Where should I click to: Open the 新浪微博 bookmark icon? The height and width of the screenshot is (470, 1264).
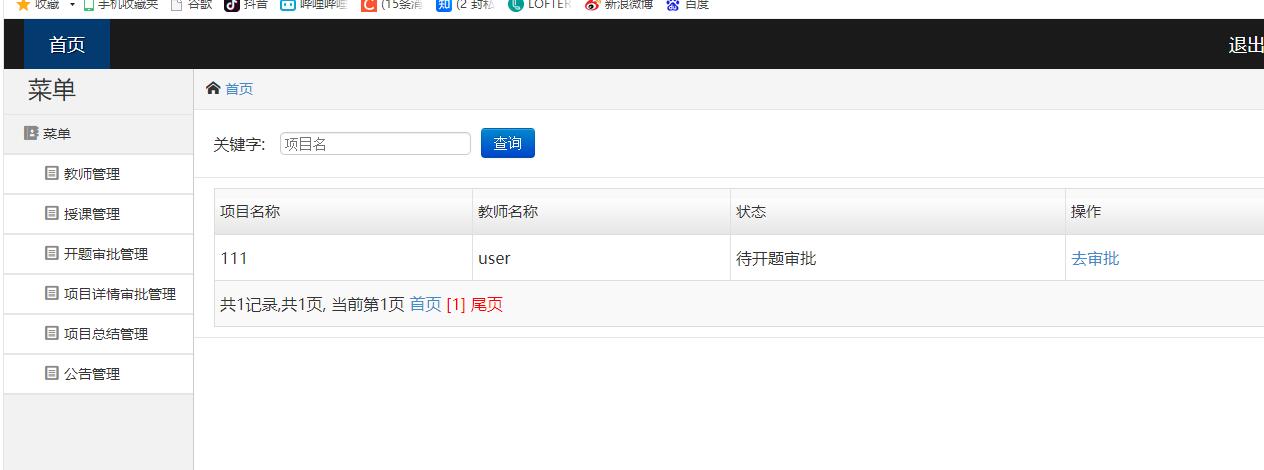(593, 5)
